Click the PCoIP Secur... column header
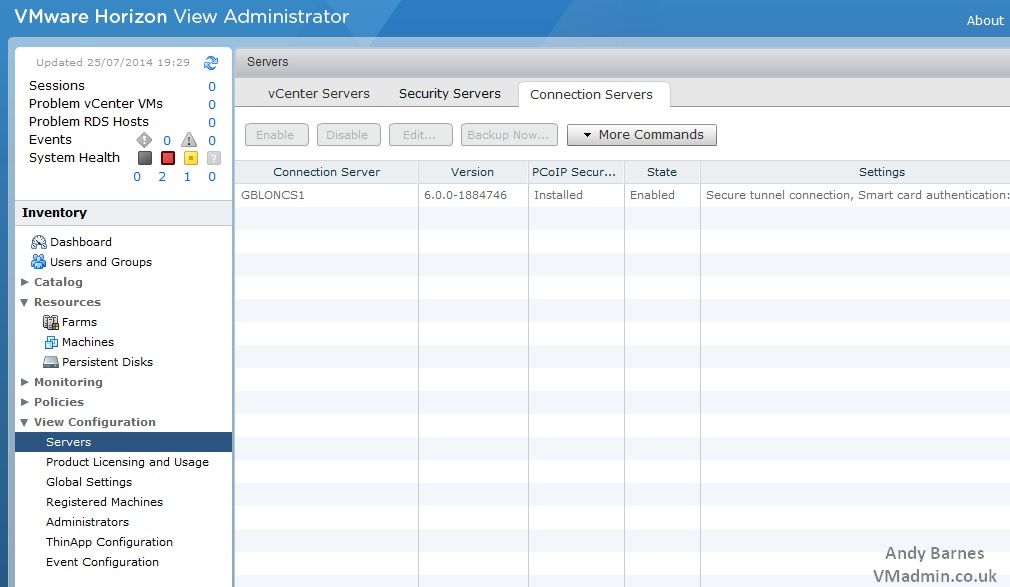1010x587 pixels. [576, 172]
